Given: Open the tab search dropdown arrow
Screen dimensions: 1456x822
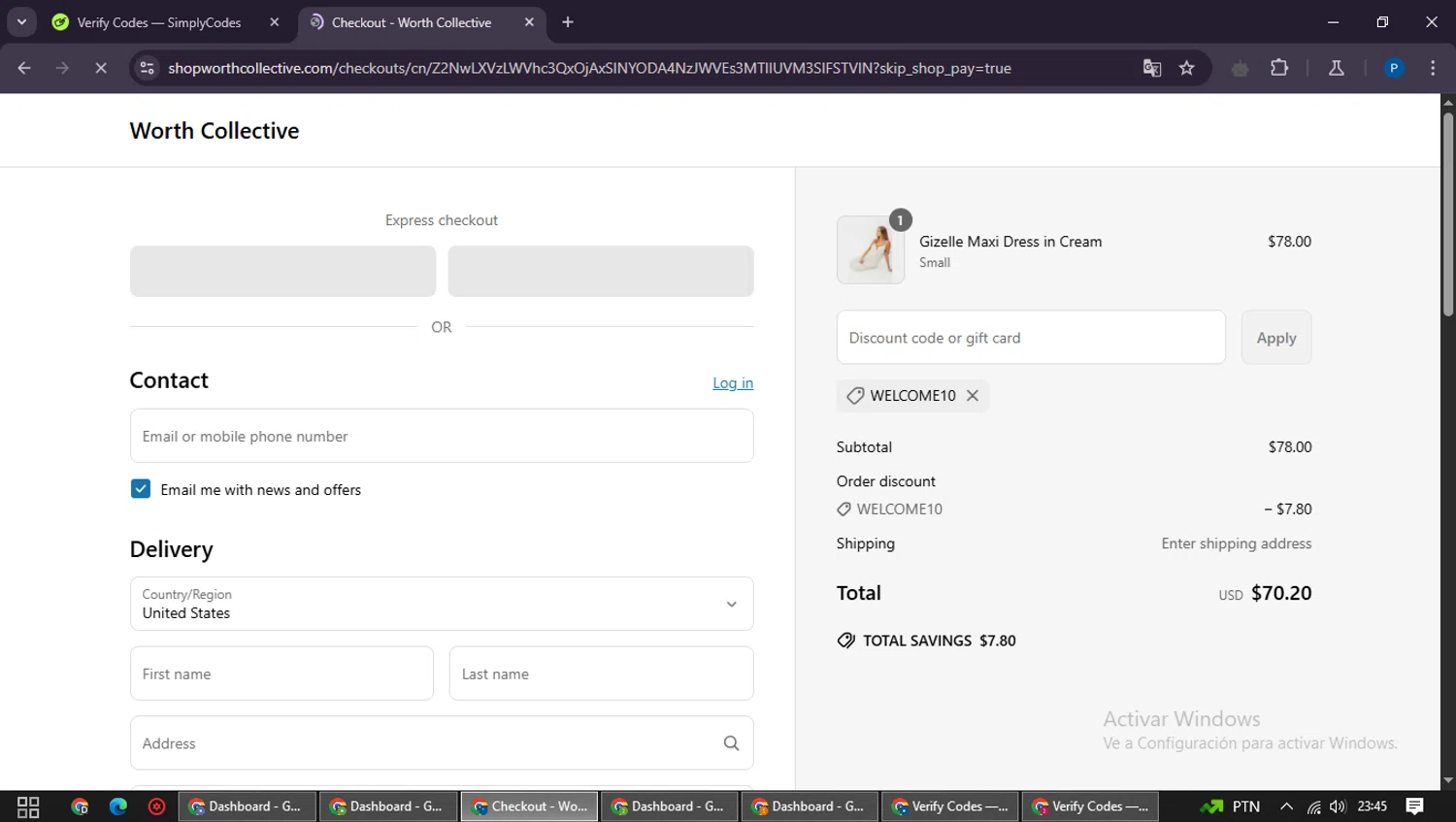Looking at the screenshot, I should coord(21,22).
